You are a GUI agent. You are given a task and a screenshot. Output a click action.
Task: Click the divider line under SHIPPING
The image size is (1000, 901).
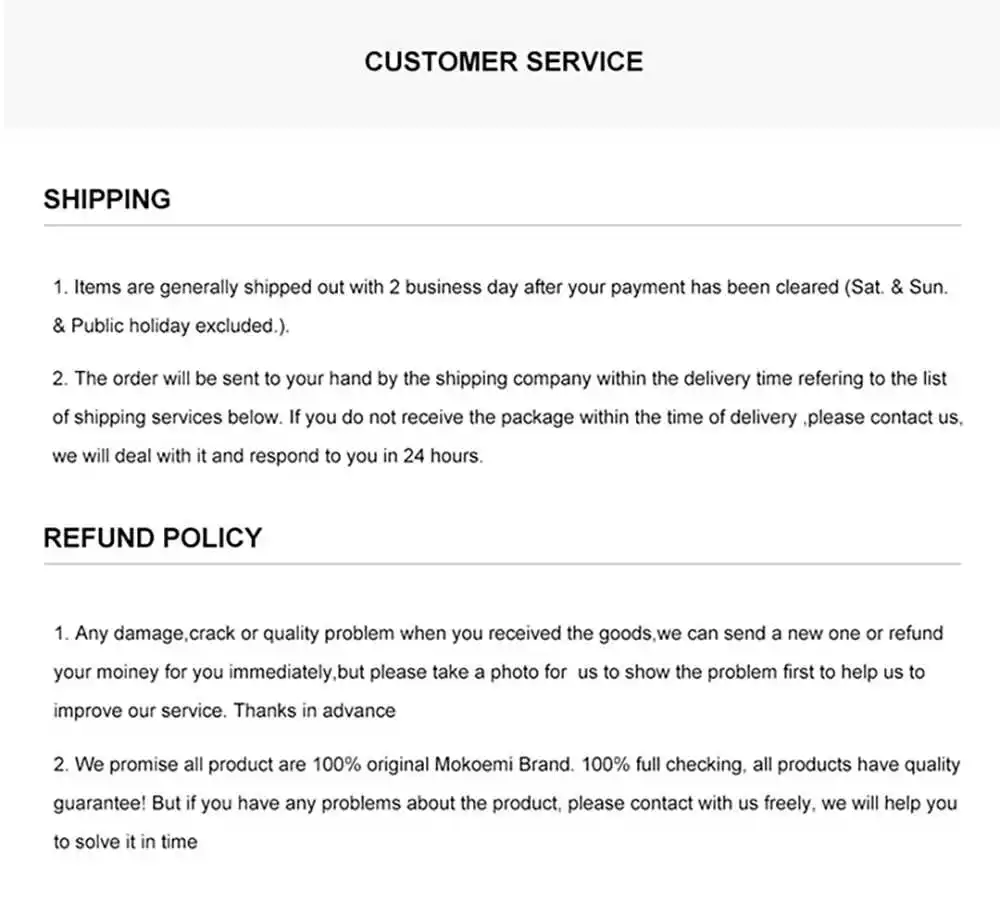coord(503,225)
